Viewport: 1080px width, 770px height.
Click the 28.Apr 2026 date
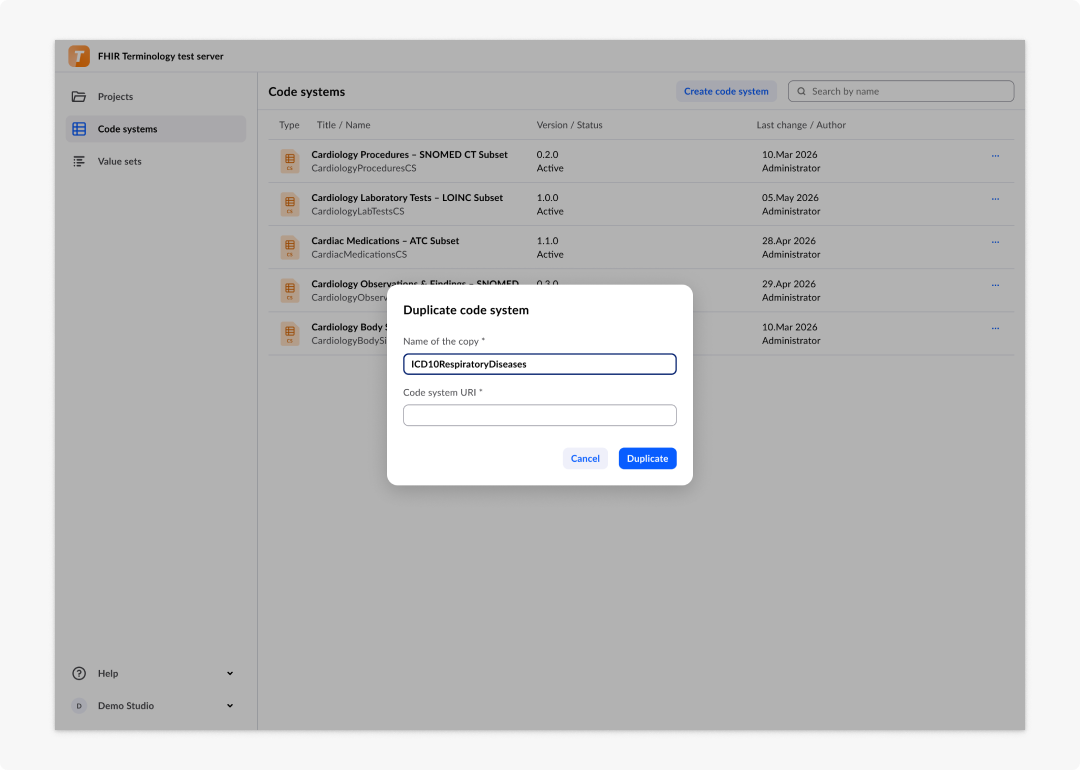coord(789,240)
